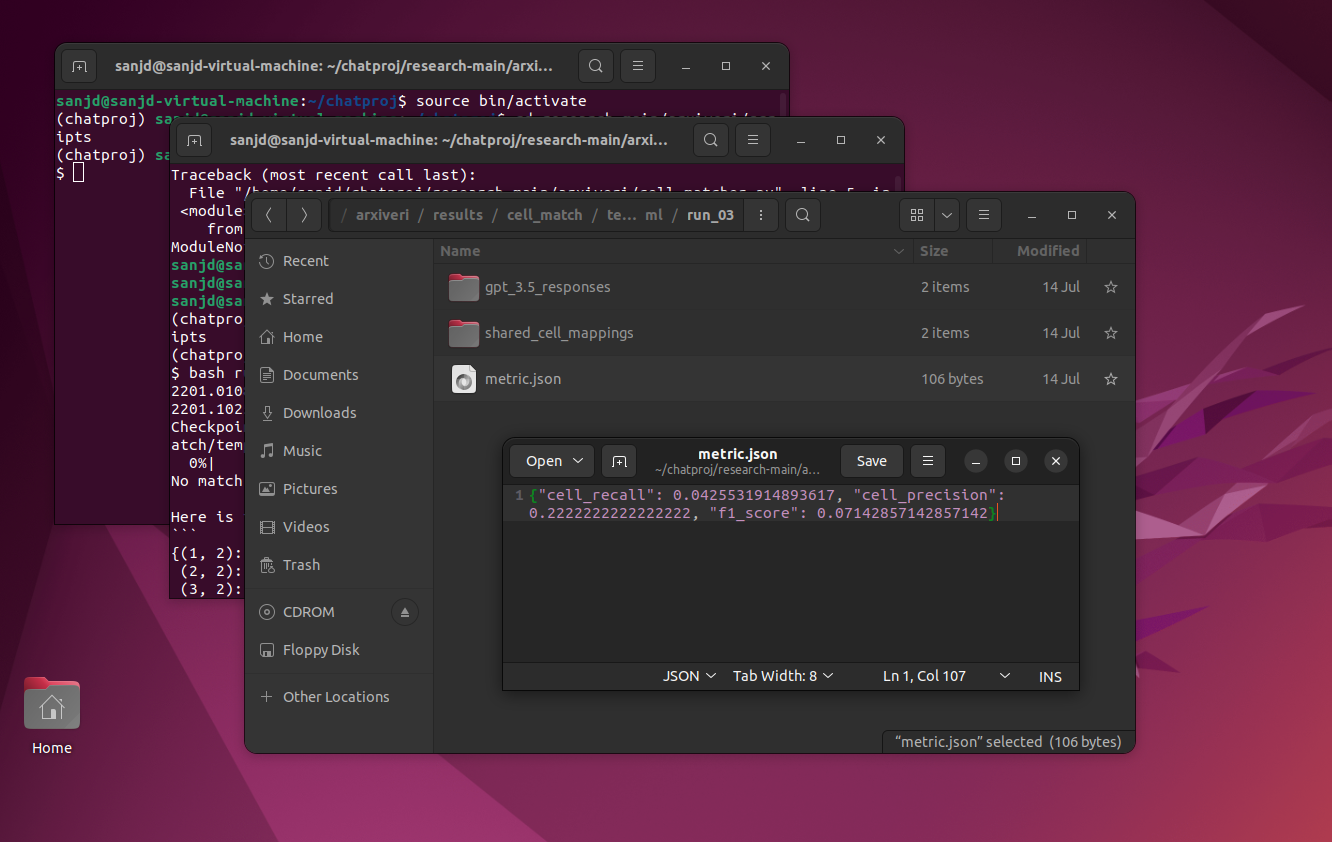This screenshot has height=842, width=1332.
Task: Go back in the file manager
Action: (269, 215)
